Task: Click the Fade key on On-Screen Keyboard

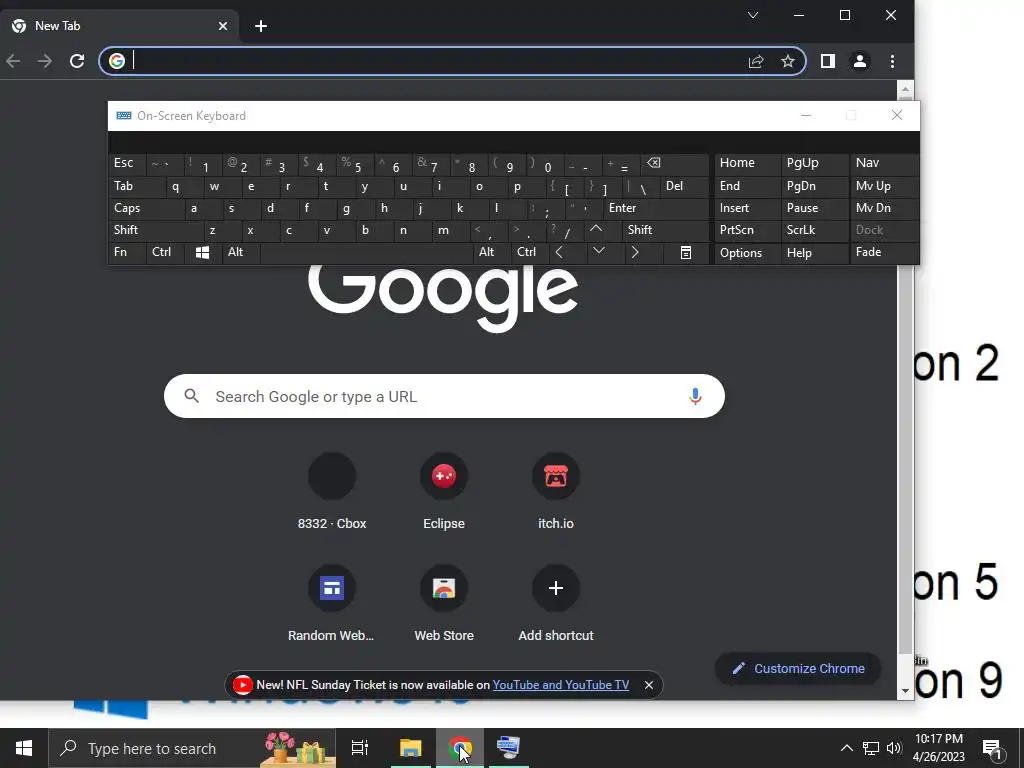Action: [884, 252]
